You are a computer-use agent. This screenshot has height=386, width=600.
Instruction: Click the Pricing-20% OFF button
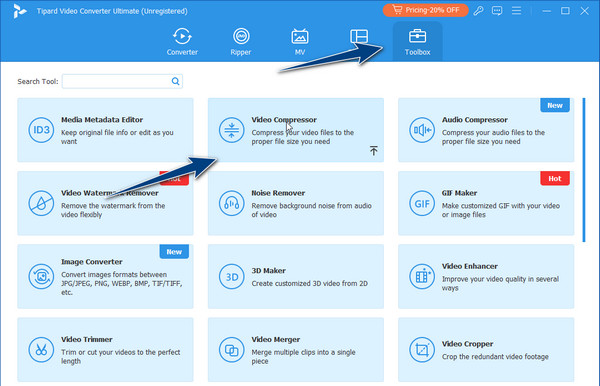426,10
